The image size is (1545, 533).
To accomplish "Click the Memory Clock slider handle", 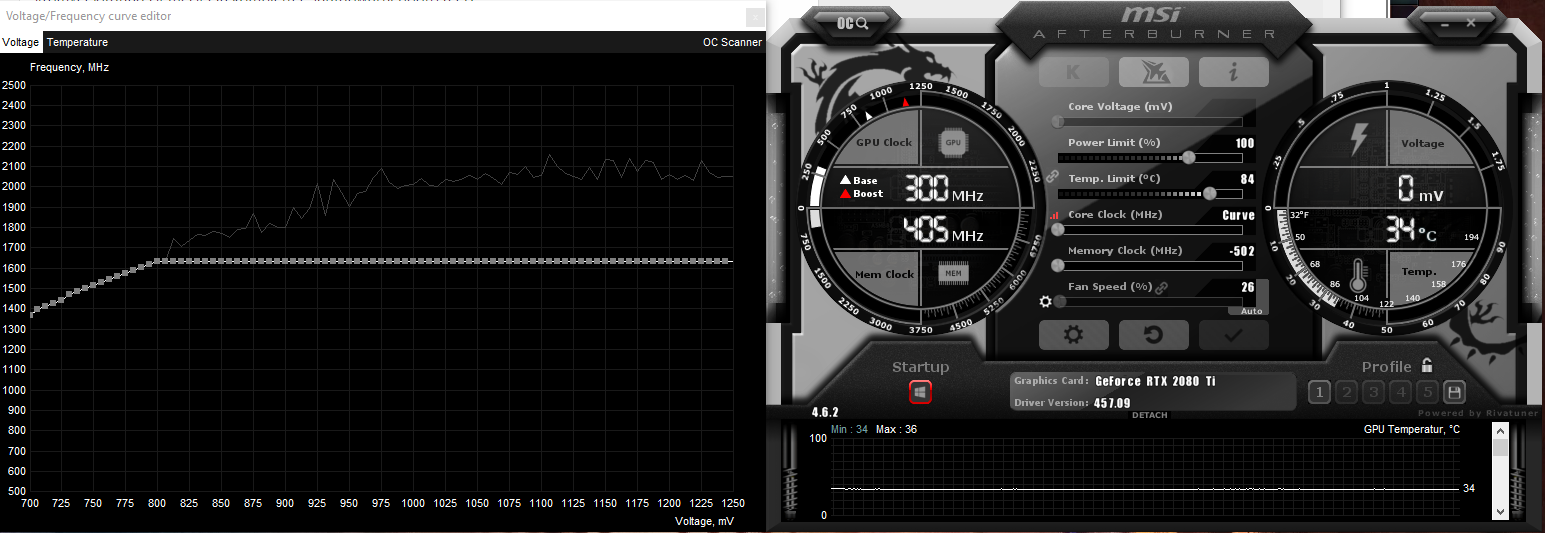I will (x=1057, y=265).
